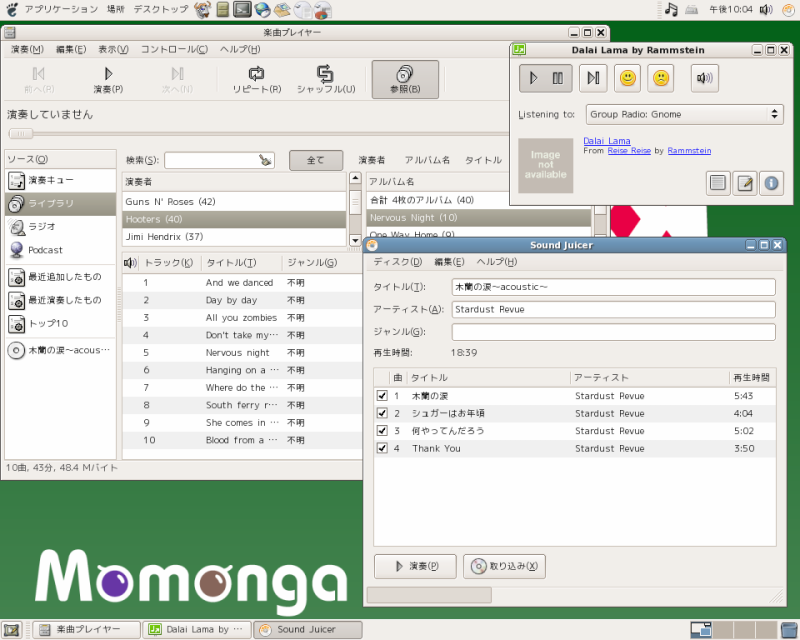Click the artist list scroll-down arrow
Image resolution: width=800 pixels, height=640 pixels.
coord(355,240)
